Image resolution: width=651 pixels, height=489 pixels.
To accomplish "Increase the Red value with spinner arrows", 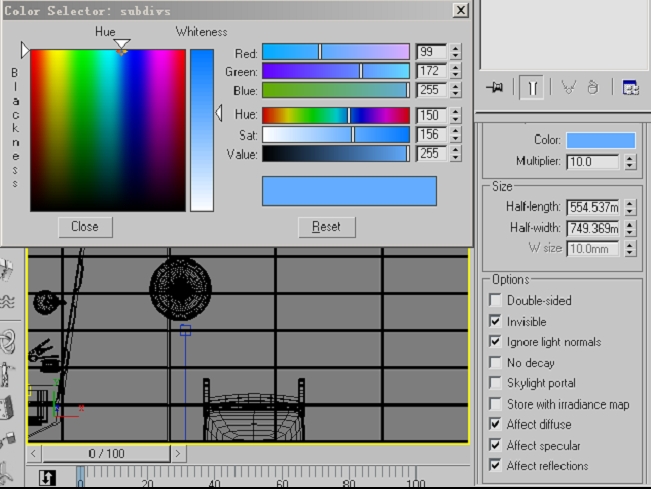I will pyautogui.click(x=456, y=48).
